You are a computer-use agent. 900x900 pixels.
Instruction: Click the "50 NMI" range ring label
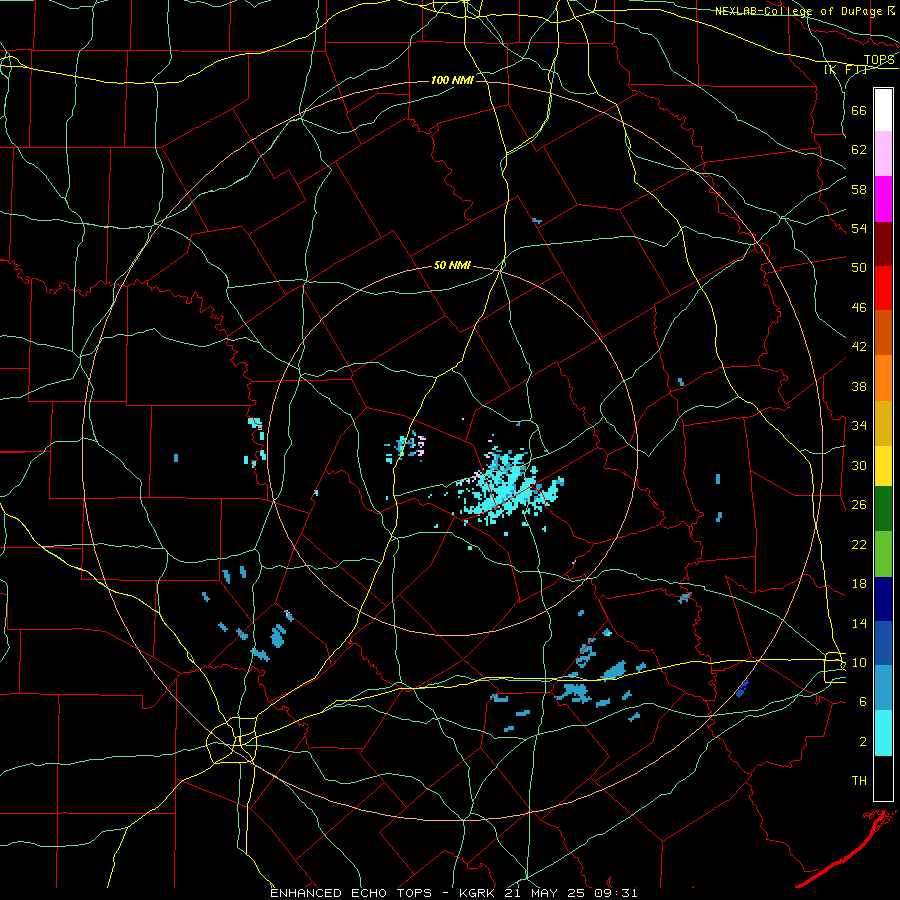click(452, 265)
